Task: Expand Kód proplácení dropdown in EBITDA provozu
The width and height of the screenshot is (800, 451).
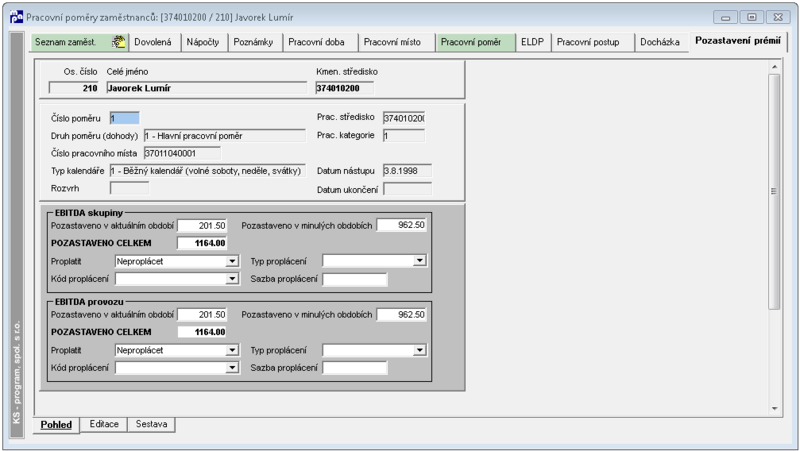Action: (232, 367)
